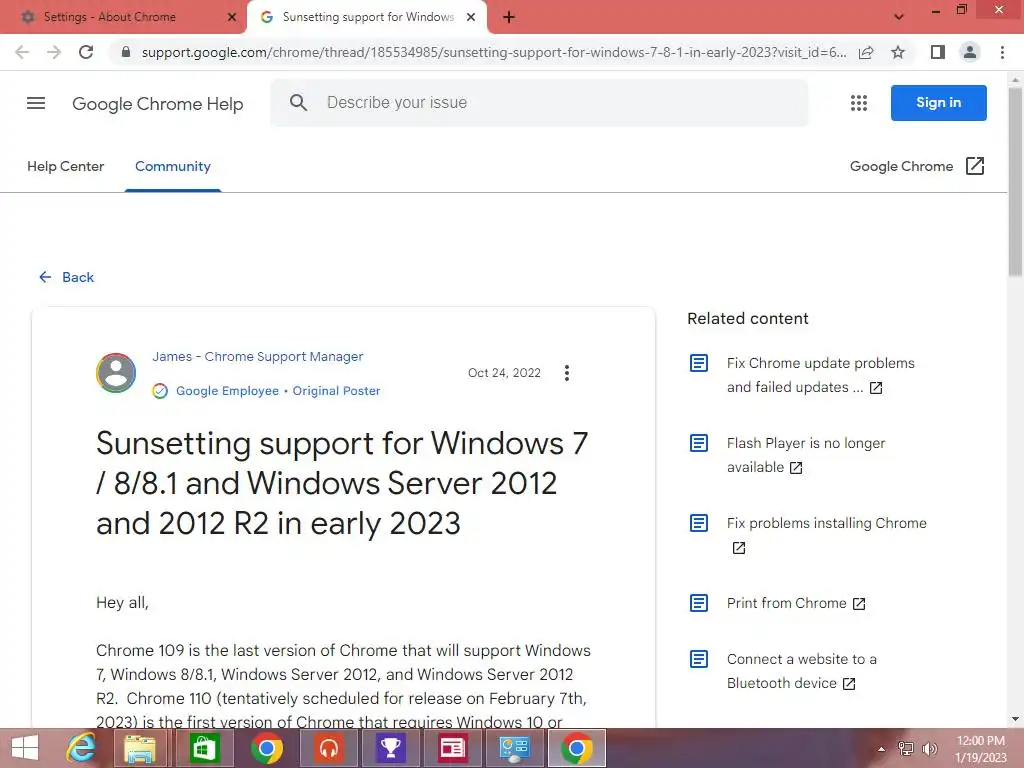Open a new browser tab
Viewport: 1024px width, 768px height.
(509, 17)
